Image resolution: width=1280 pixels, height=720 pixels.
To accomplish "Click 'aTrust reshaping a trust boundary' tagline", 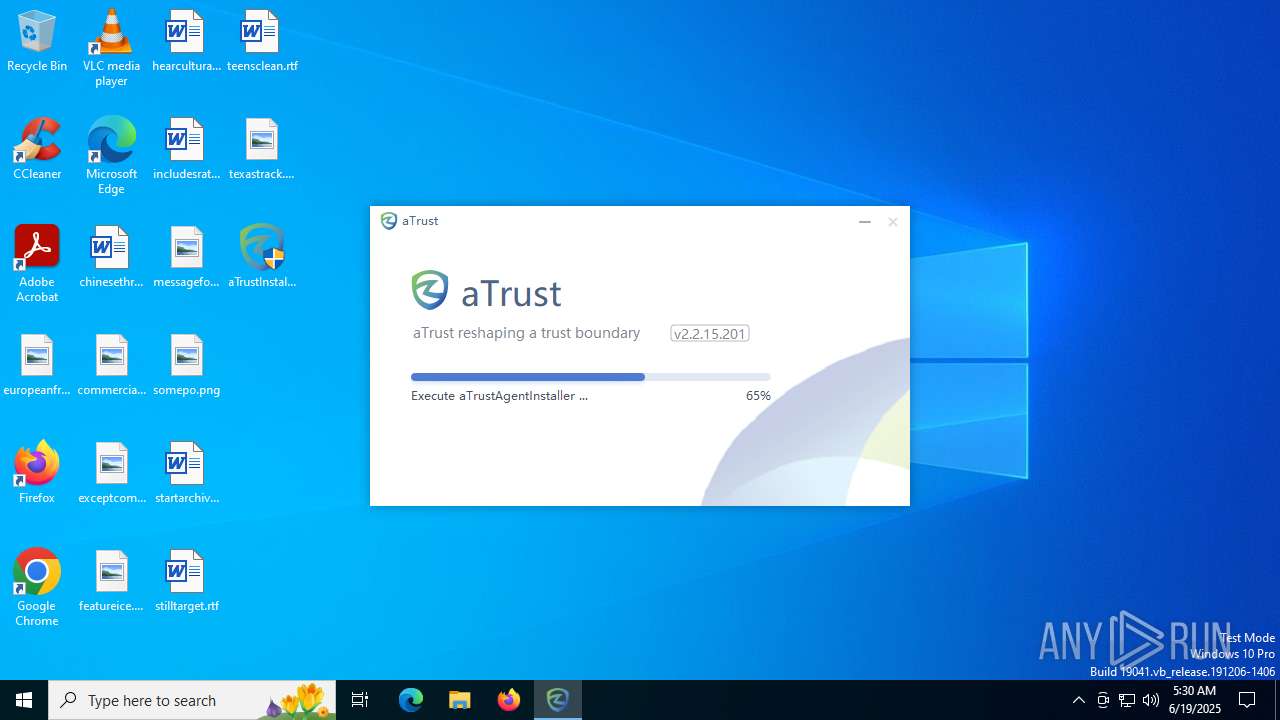I will pos(526,333).
